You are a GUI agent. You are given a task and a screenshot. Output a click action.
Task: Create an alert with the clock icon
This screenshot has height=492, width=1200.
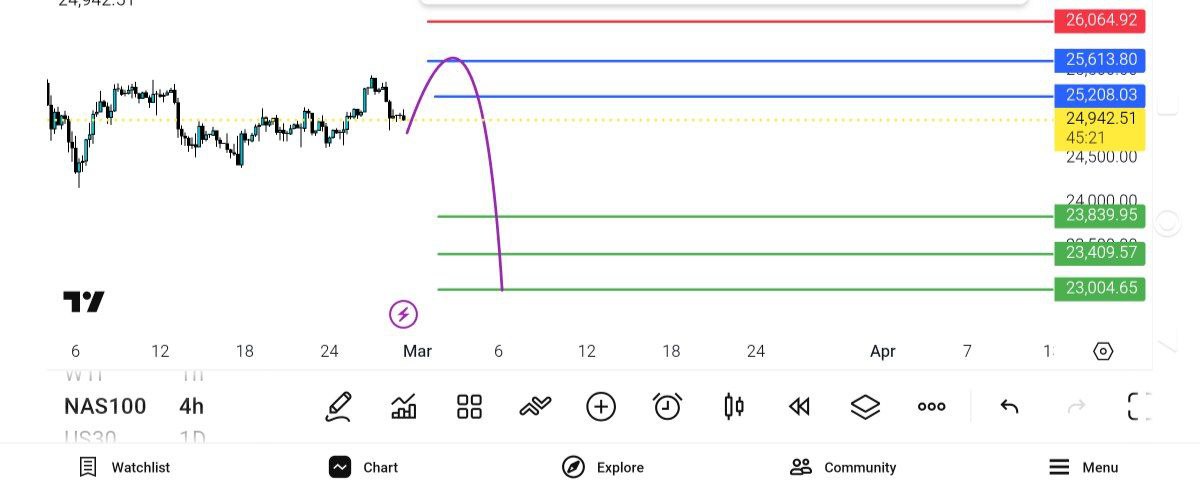pos(667,407)
